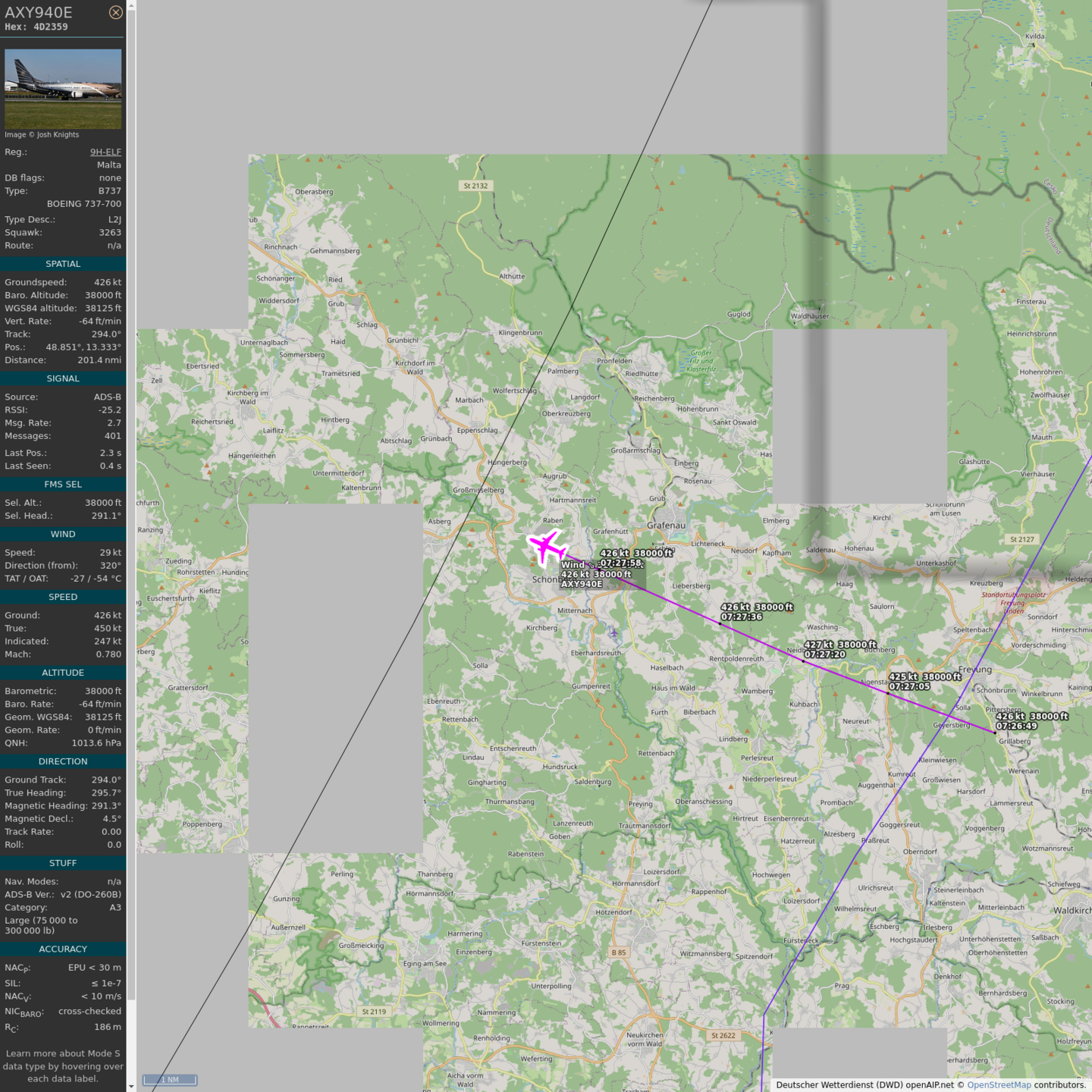Click the track point labeled 07:27:05
This screenshot has width=1092, height=1092.
click(888, 693)
